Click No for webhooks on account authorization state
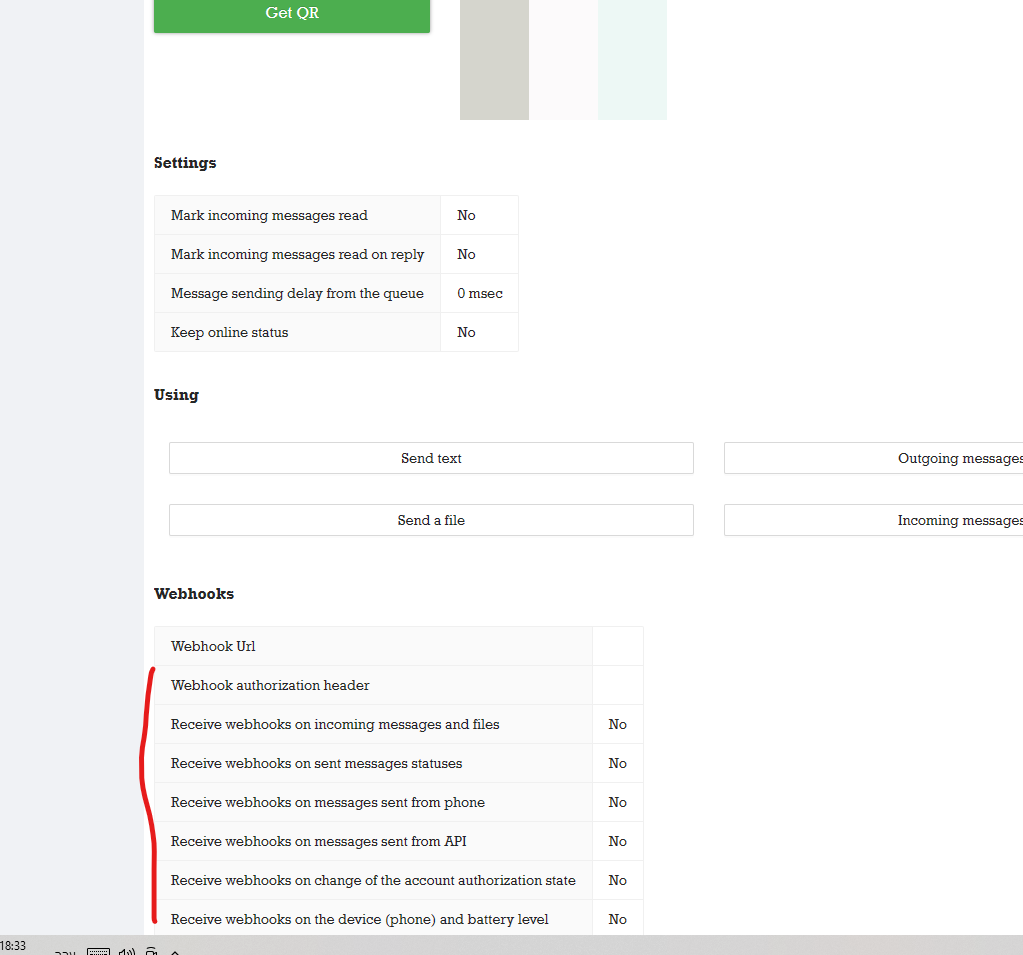This screenshot has width=1023, height=955. [x=617, y=881]
